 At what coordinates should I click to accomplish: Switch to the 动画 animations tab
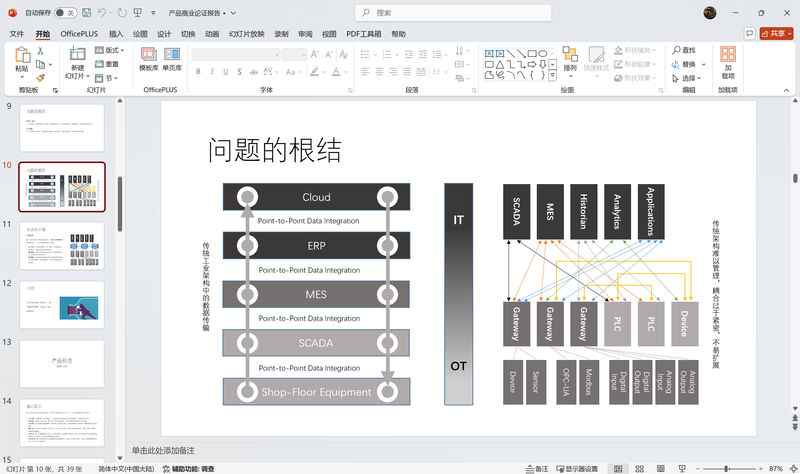[212, 34]
